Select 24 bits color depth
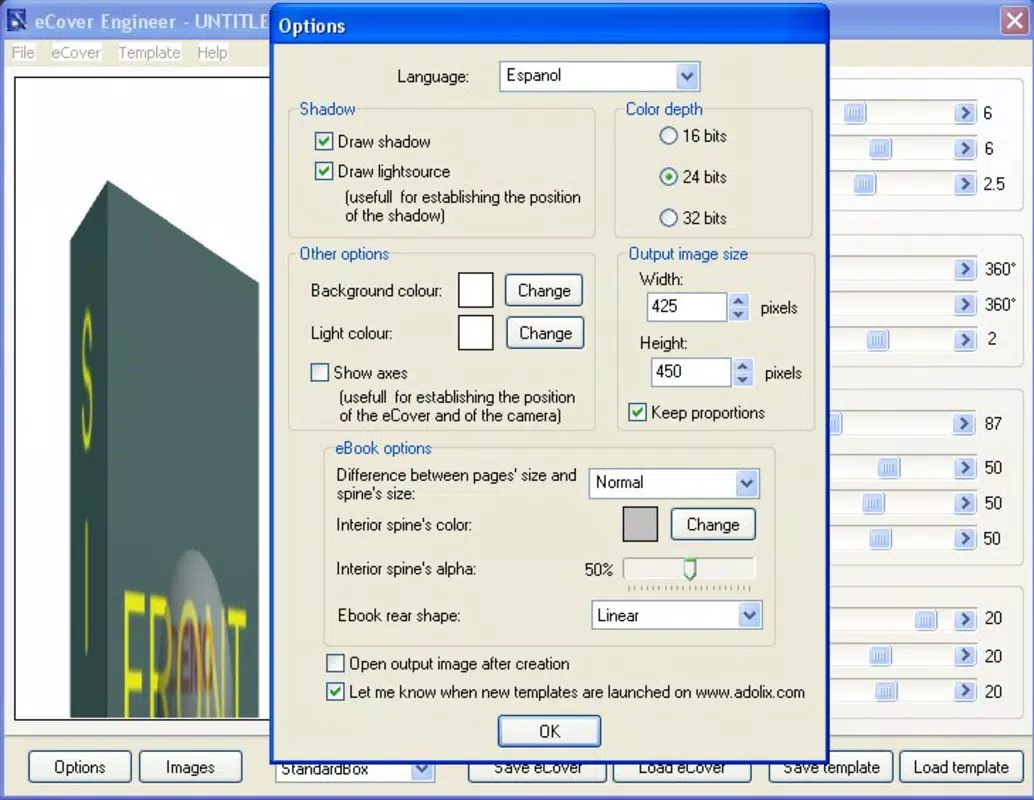This screenshot has width=1034, height=800. tap(668, 177)
